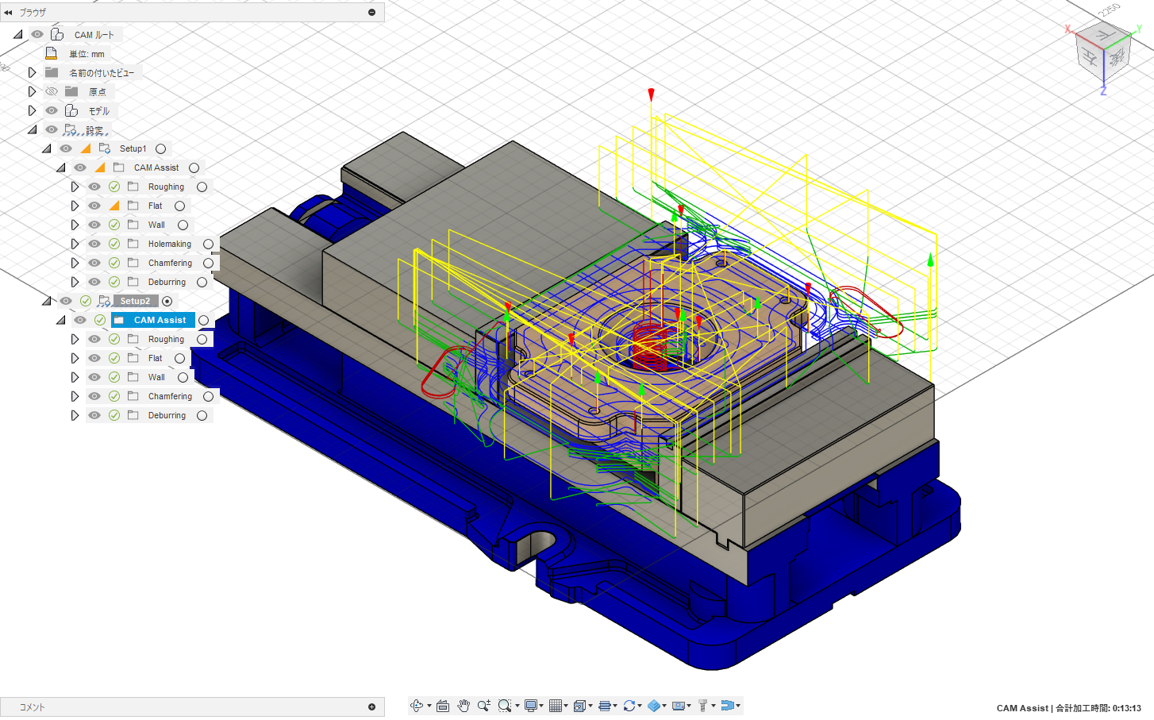Toggle visibility eye of CAM root
Viewport: 1154px width, 720px height.
[x=37, y=35]
